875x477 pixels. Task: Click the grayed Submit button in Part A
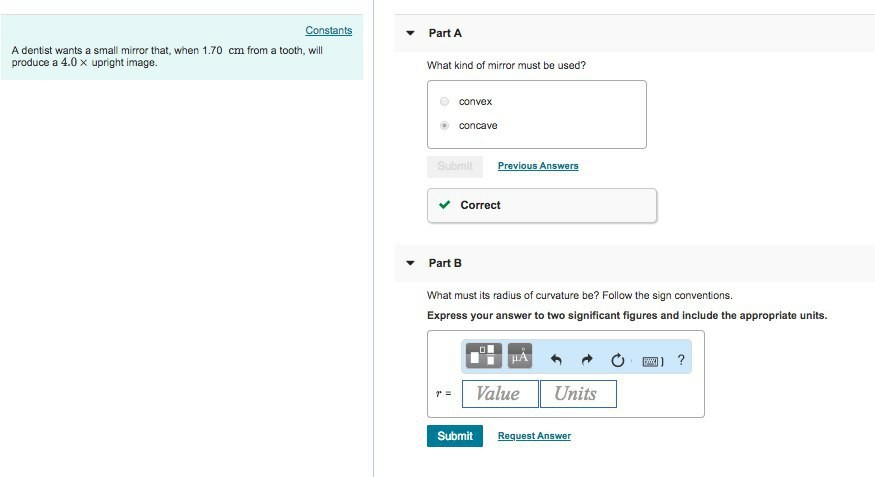(455, 166)
